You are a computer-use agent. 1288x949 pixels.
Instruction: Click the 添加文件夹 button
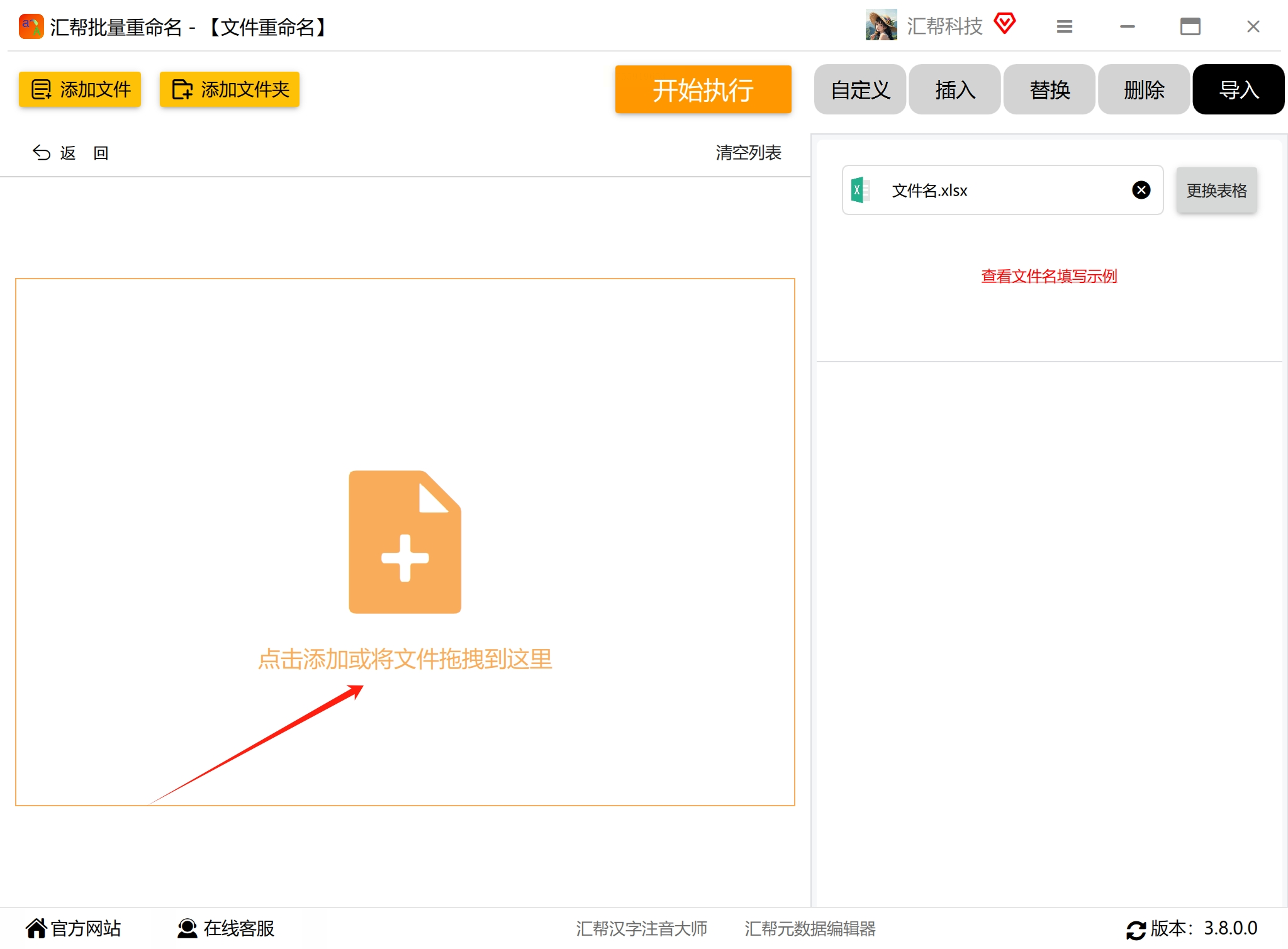pos(230,89)
